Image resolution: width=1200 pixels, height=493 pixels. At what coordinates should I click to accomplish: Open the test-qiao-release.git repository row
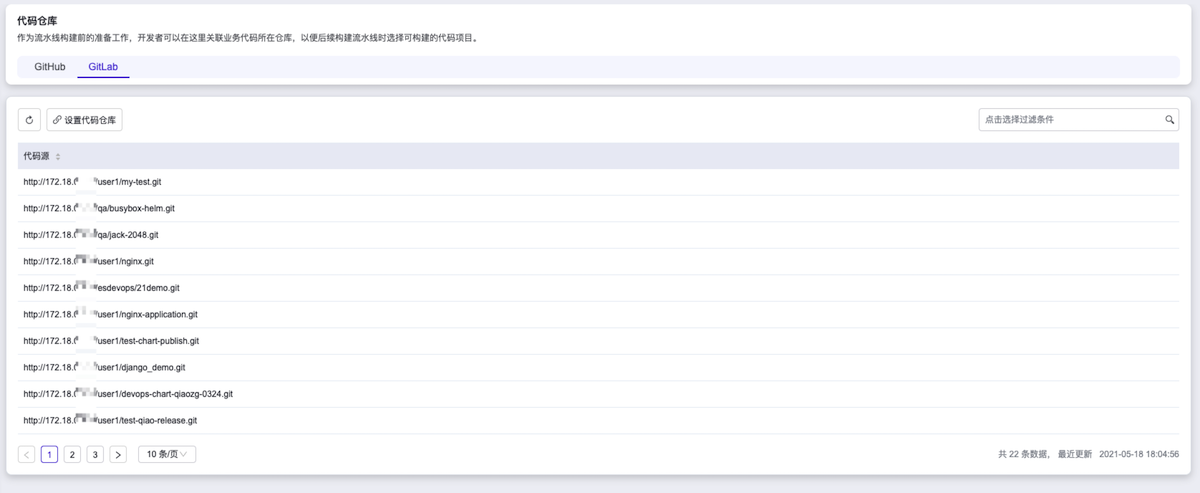point(110,421)
